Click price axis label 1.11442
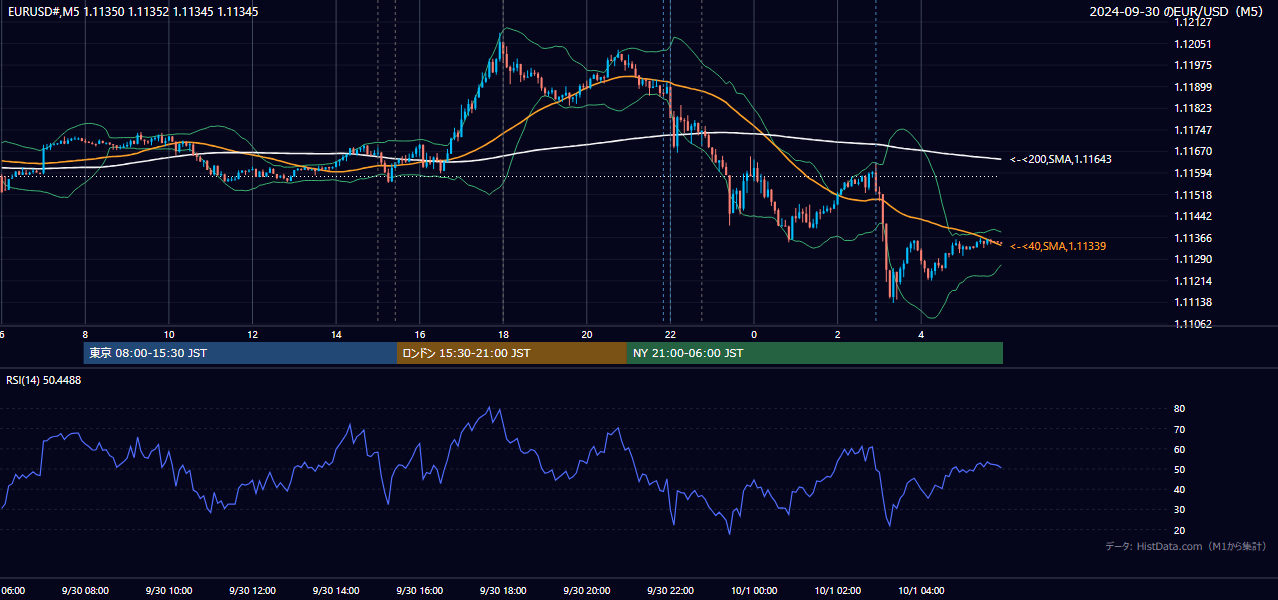This screenshot has width=1278, height=600. tap(1193, 216)
